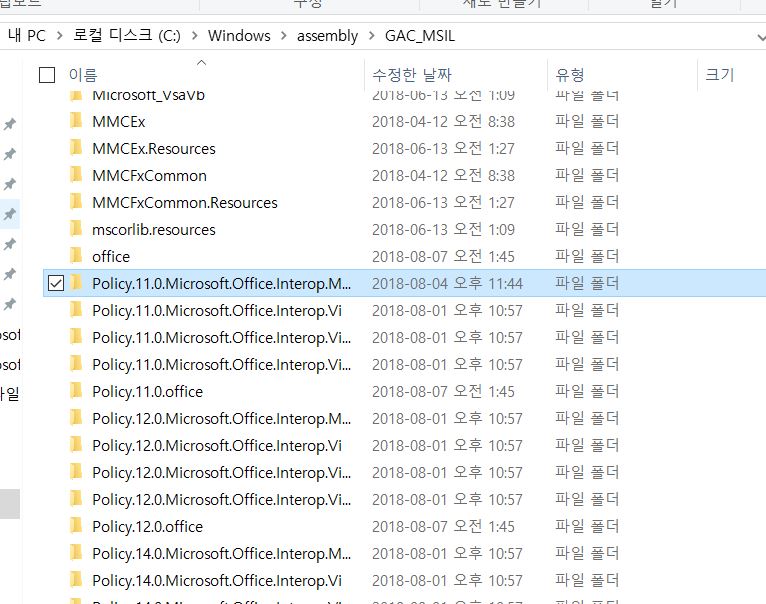The width and height of the screenshot is (766, 604).
Task: Open chevron after Windows in breadcrumb
Action: [283, 36]
